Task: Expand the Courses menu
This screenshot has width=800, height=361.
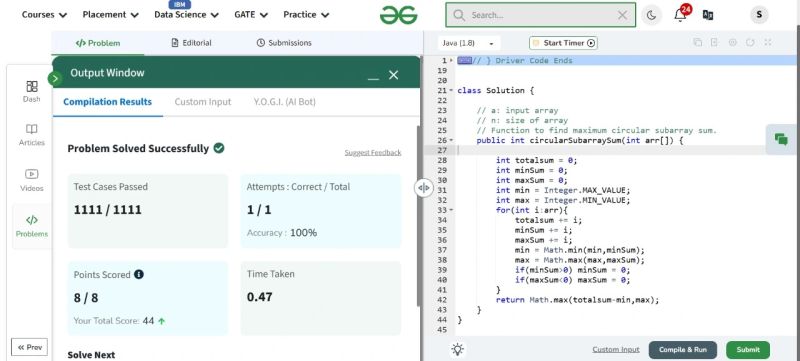Action: point(44,15)
